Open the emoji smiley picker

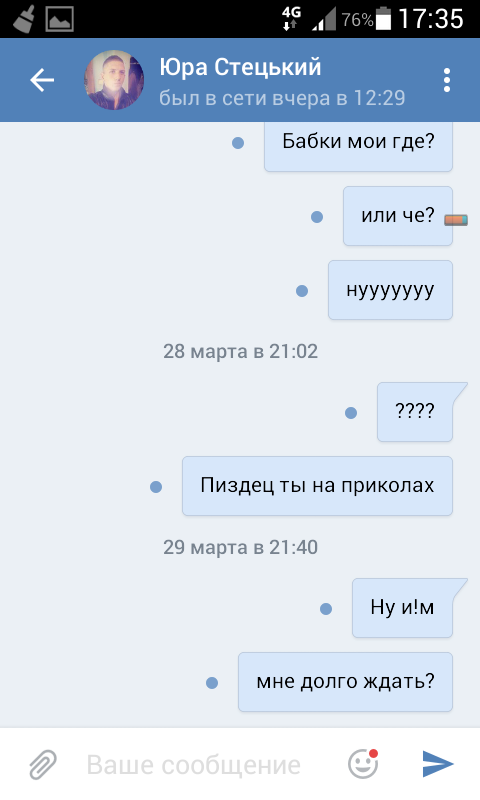[x=363, y=764]
